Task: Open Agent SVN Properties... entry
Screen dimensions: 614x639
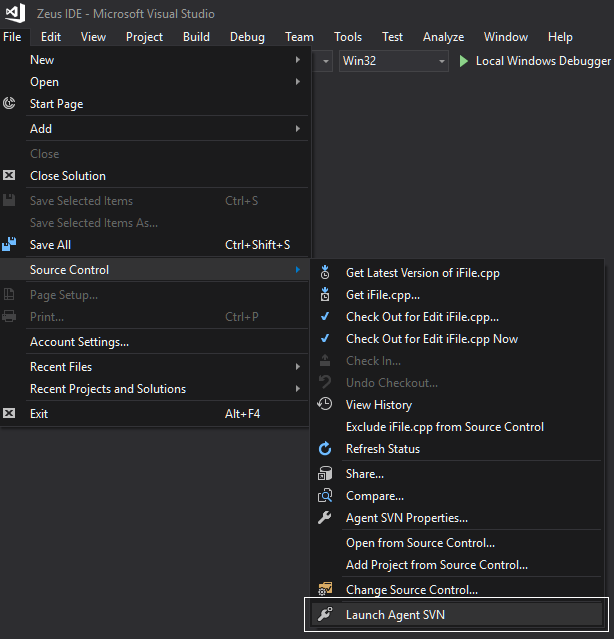Action: click(x=457, y=518)
